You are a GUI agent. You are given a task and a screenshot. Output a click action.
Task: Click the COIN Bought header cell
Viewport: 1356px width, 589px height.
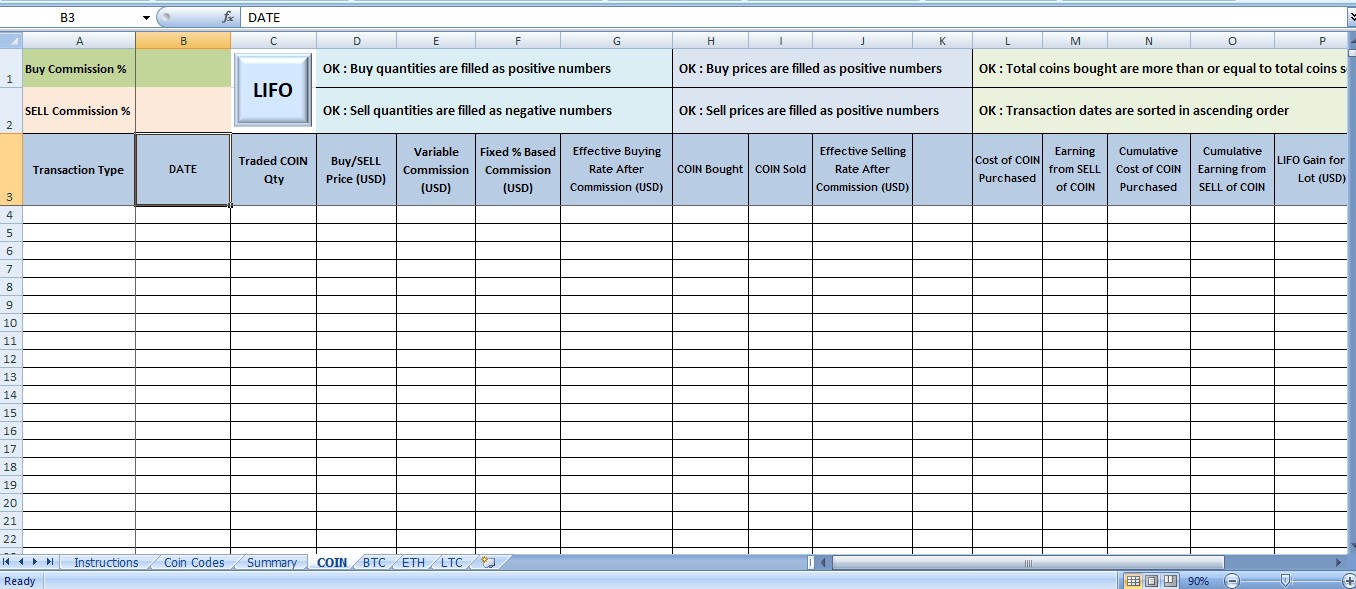click(710, 169)
